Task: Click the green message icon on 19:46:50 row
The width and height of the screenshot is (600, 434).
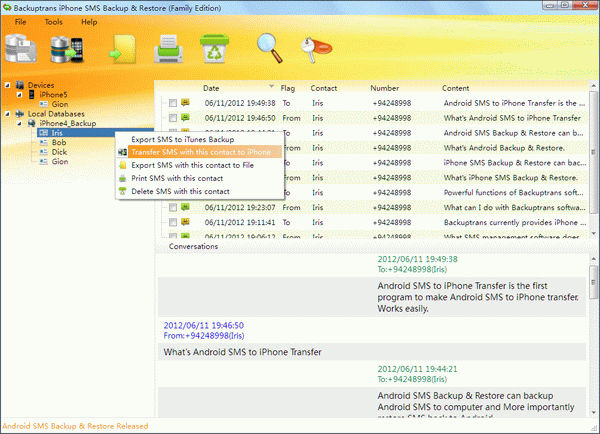Action: [185, 117]
